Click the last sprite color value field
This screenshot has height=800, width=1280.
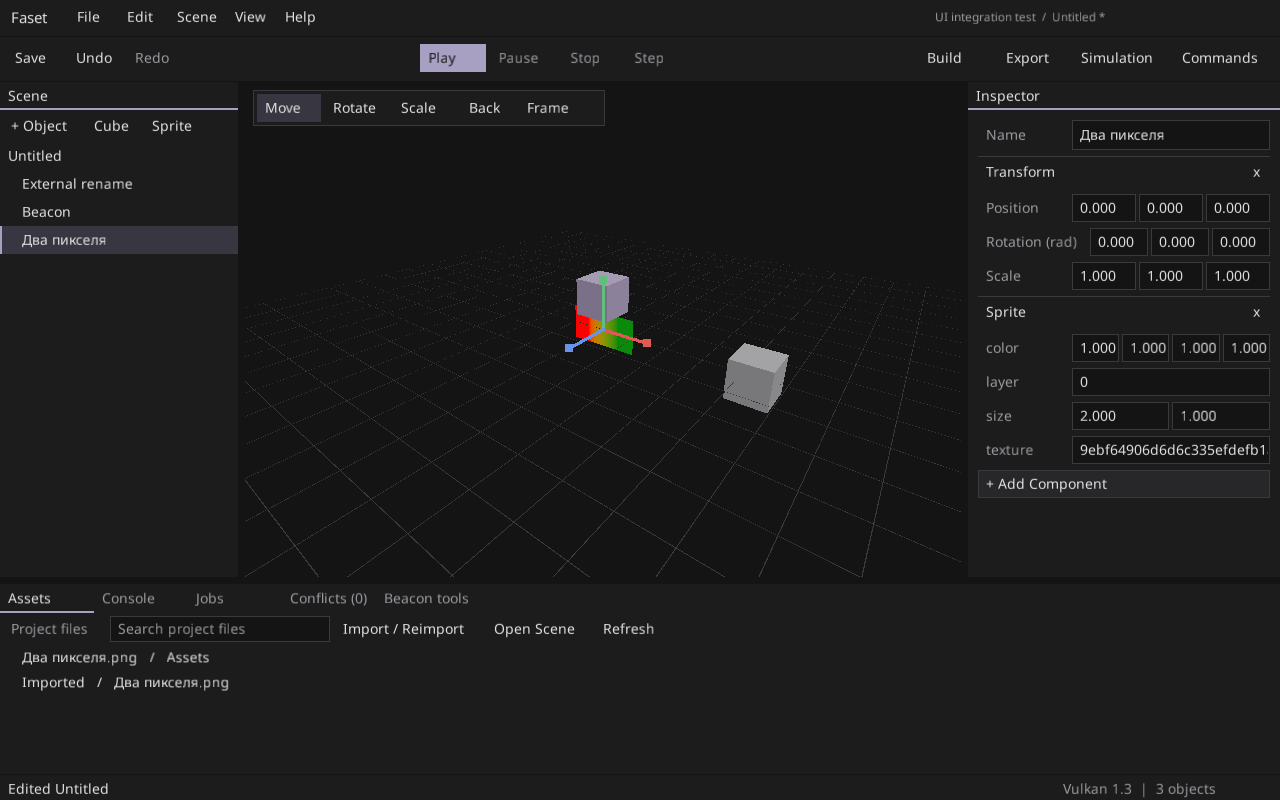pos(1246,348)
